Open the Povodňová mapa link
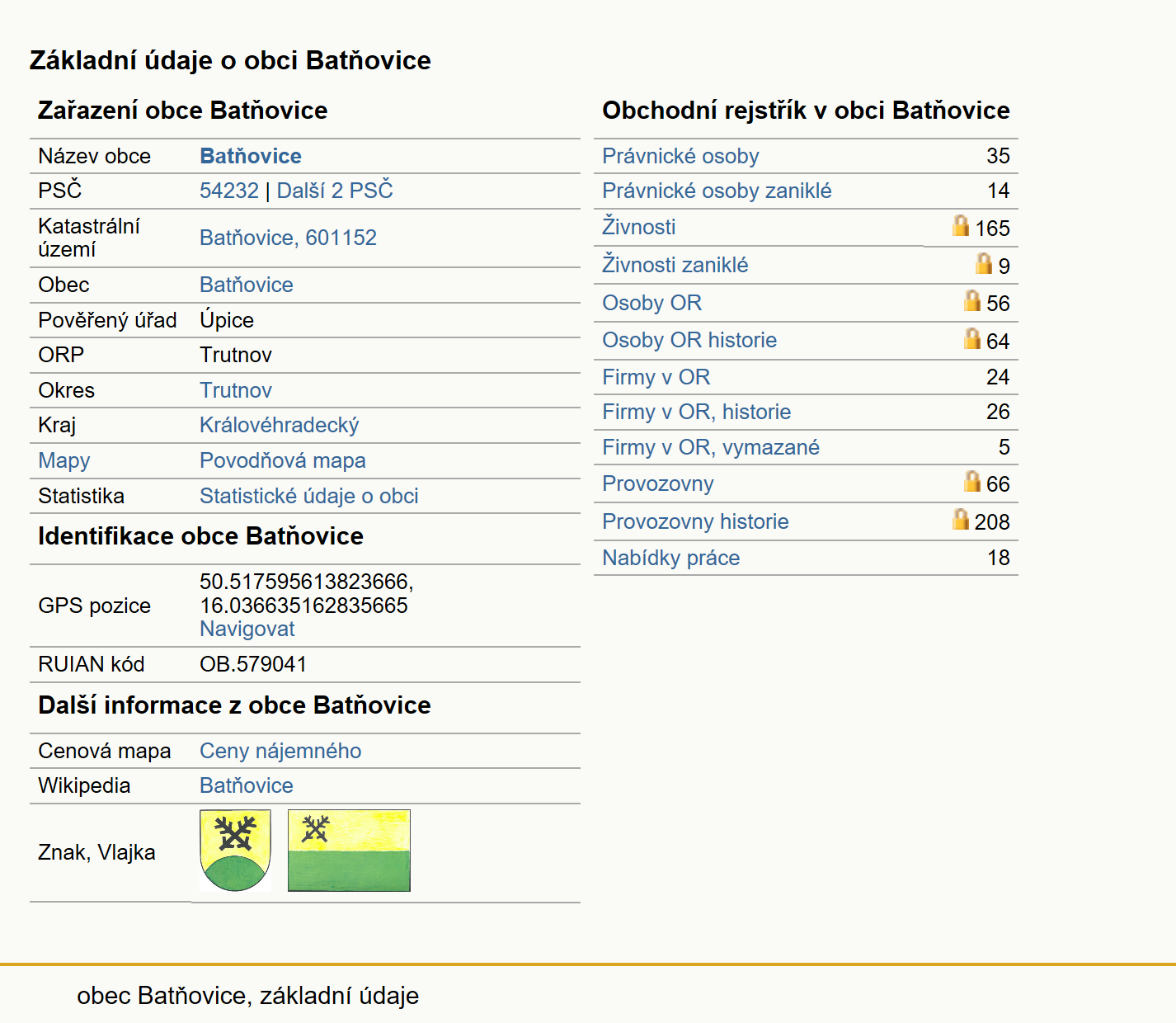This screenshot has height=1023, width=1176. (x=283, y=460)
